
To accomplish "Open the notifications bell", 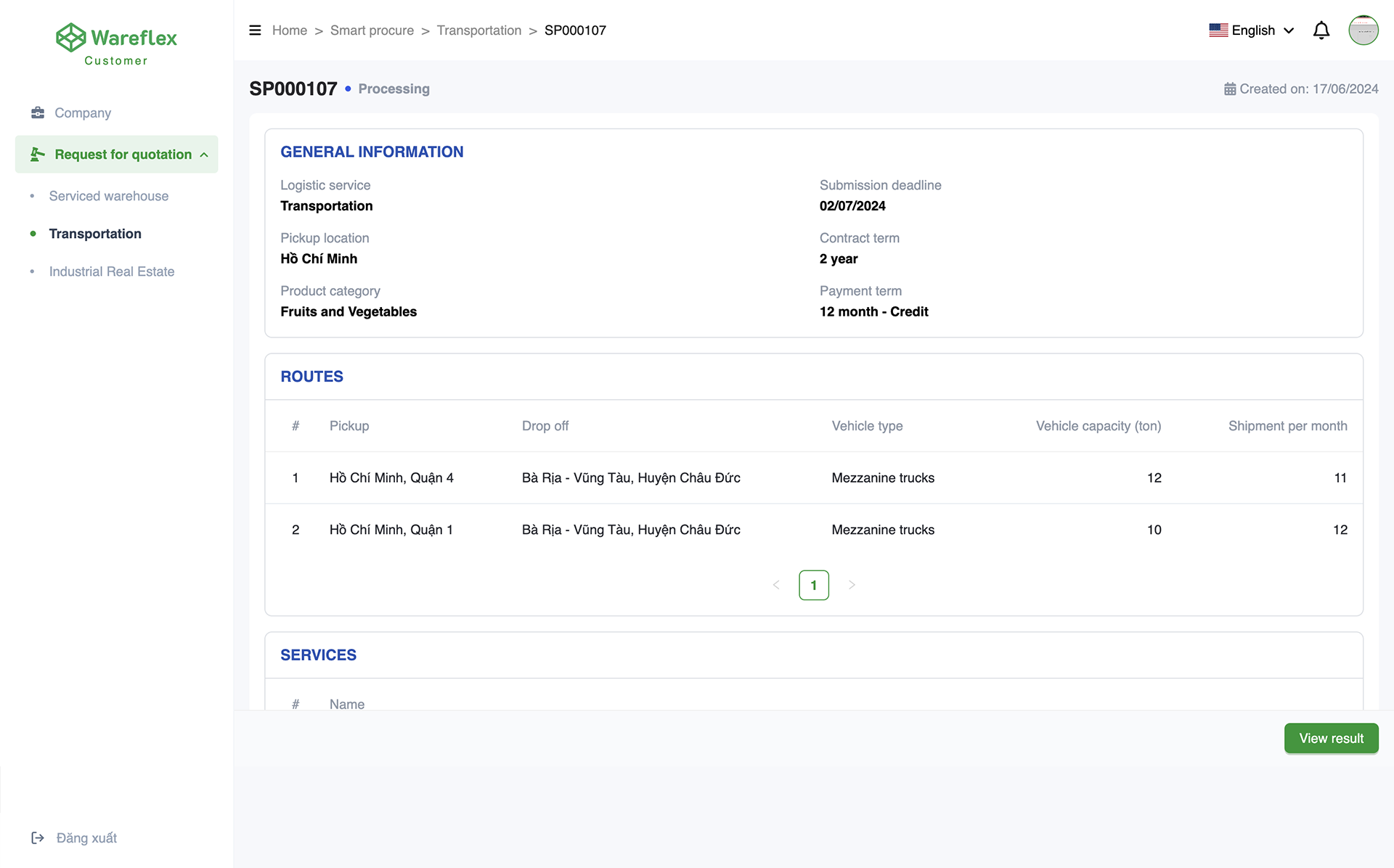I will (1321, 30).
